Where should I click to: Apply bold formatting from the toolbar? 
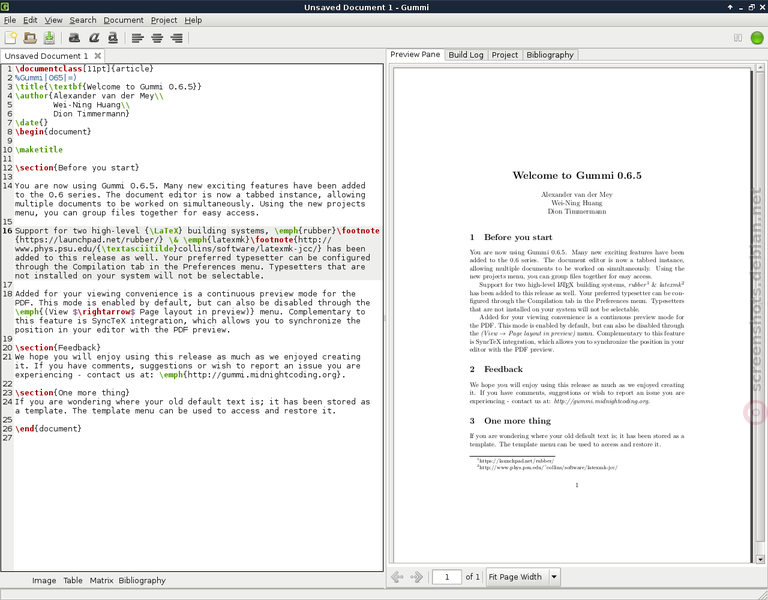point(74,38)
